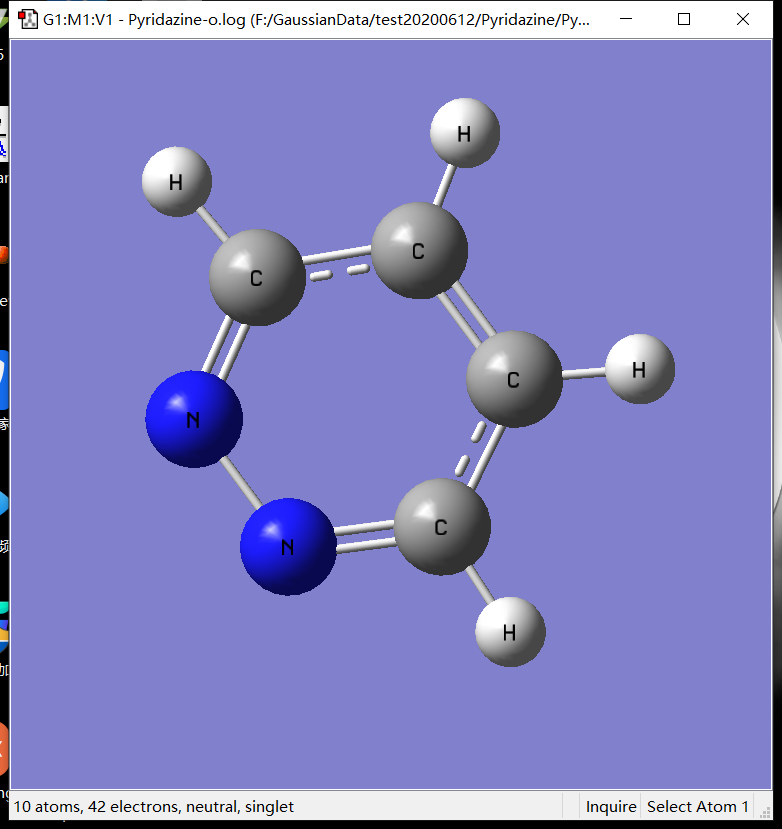This screenshot has height=829, width=782.
Task: Select the carbon bonded to the lower nitrogen
Action: coord(442,526)
